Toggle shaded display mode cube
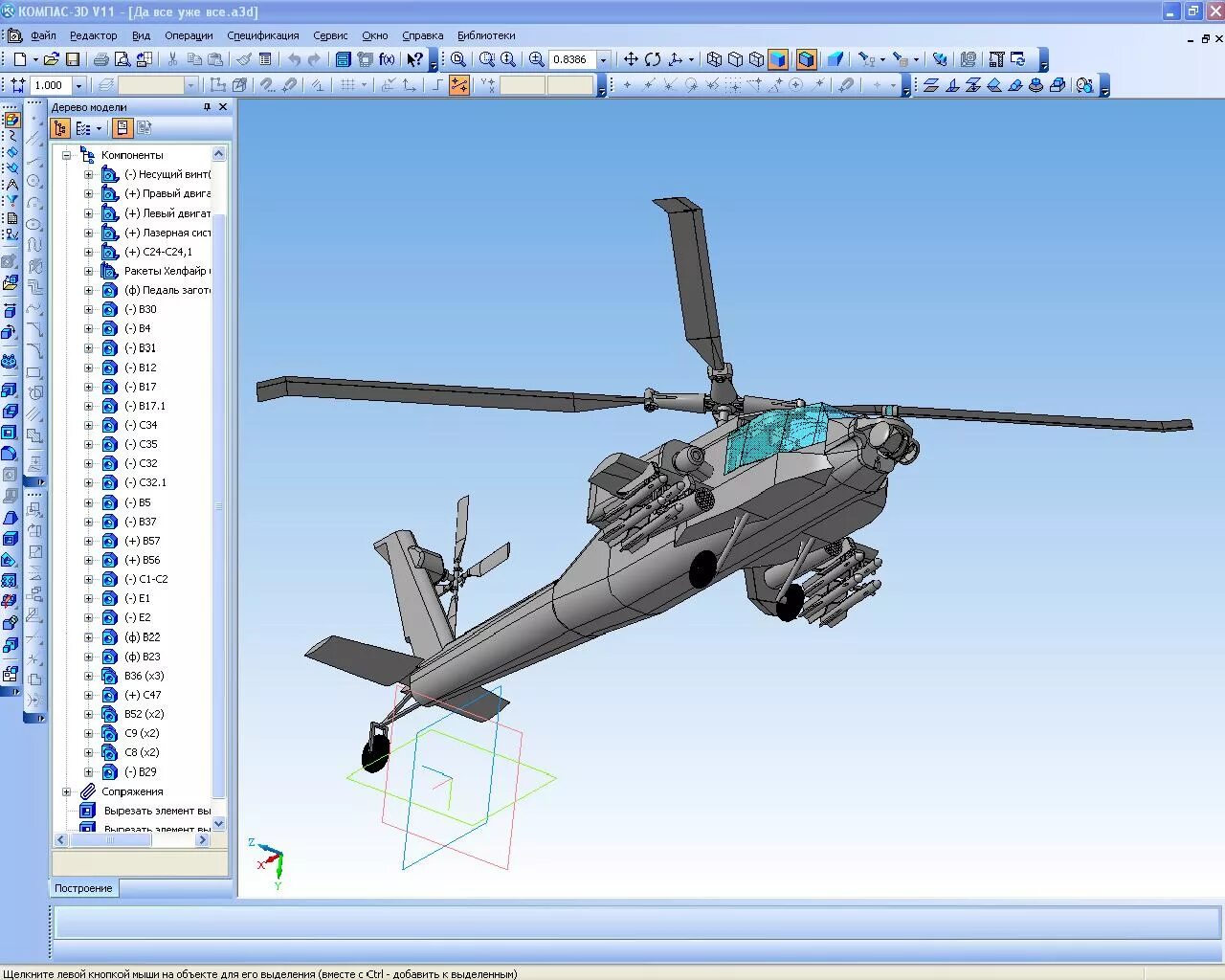Viewport: 1225px width, 980px height. tap(778, 59)
